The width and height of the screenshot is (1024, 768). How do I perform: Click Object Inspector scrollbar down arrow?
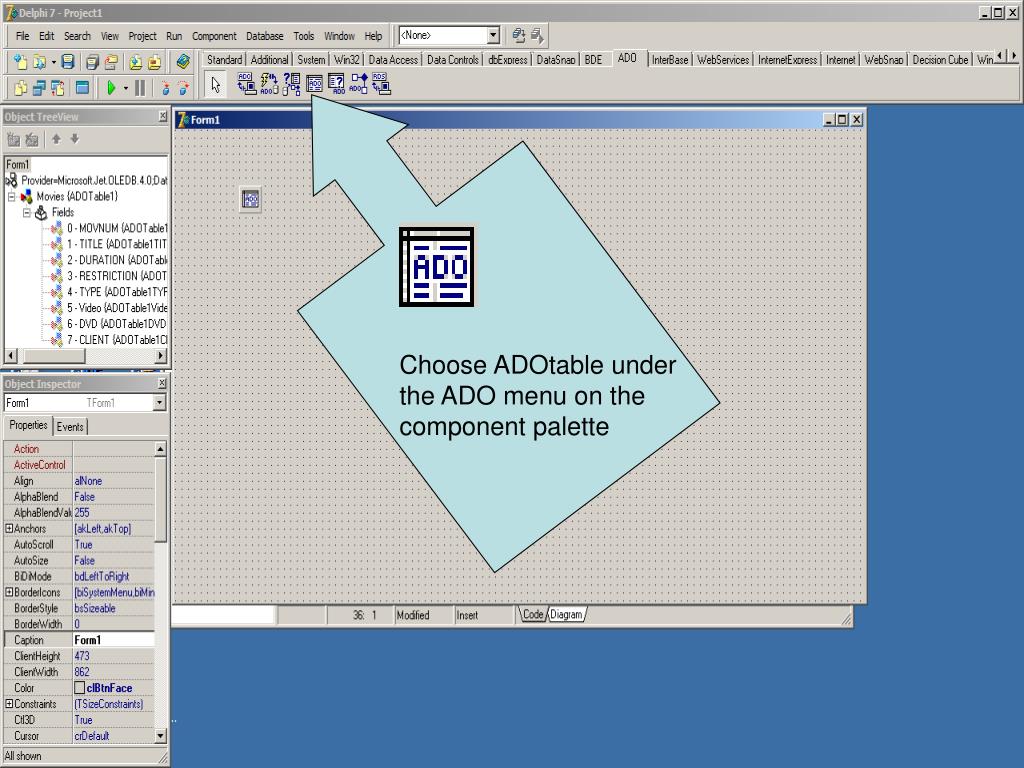click(x=160, y=735)
